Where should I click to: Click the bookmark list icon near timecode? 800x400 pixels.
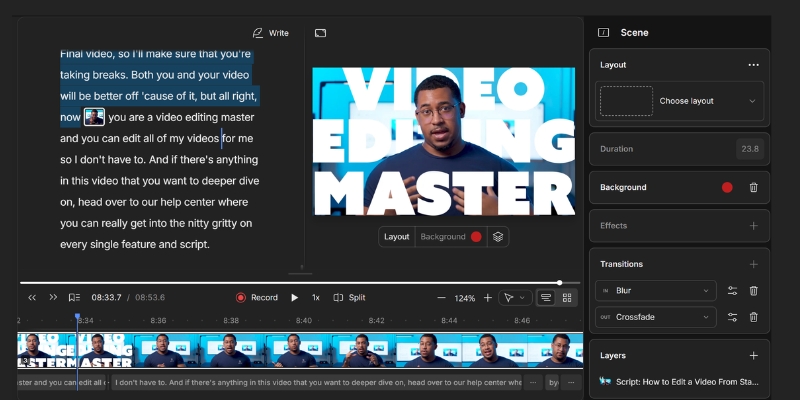(x=74, y=297)
